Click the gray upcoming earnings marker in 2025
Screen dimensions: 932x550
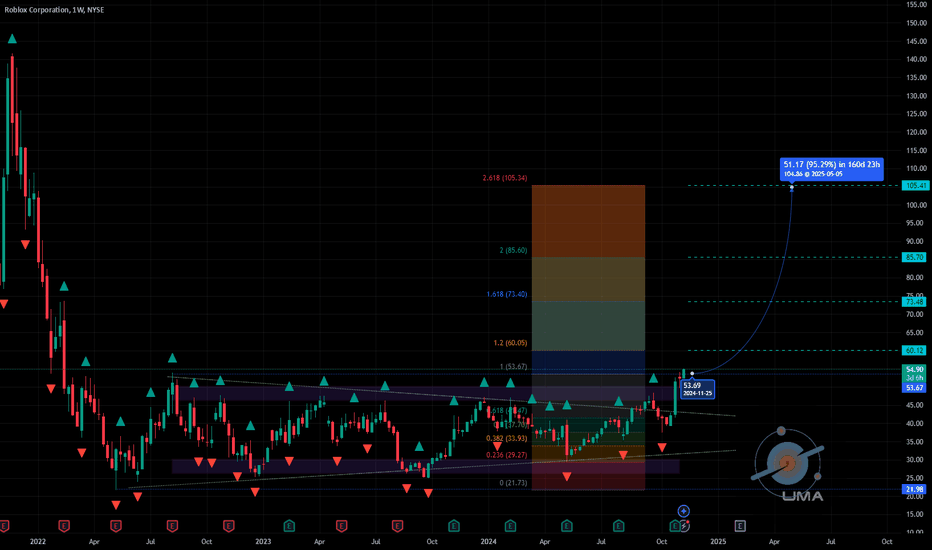(x=740, y=526)
